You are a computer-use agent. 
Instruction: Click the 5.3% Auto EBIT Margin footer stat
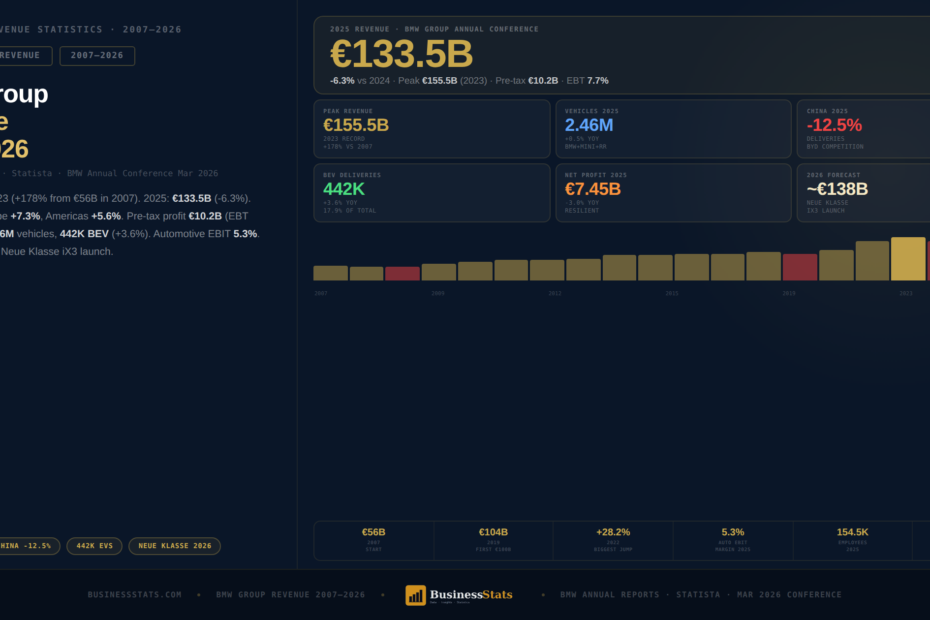click(x=733, y=540)
